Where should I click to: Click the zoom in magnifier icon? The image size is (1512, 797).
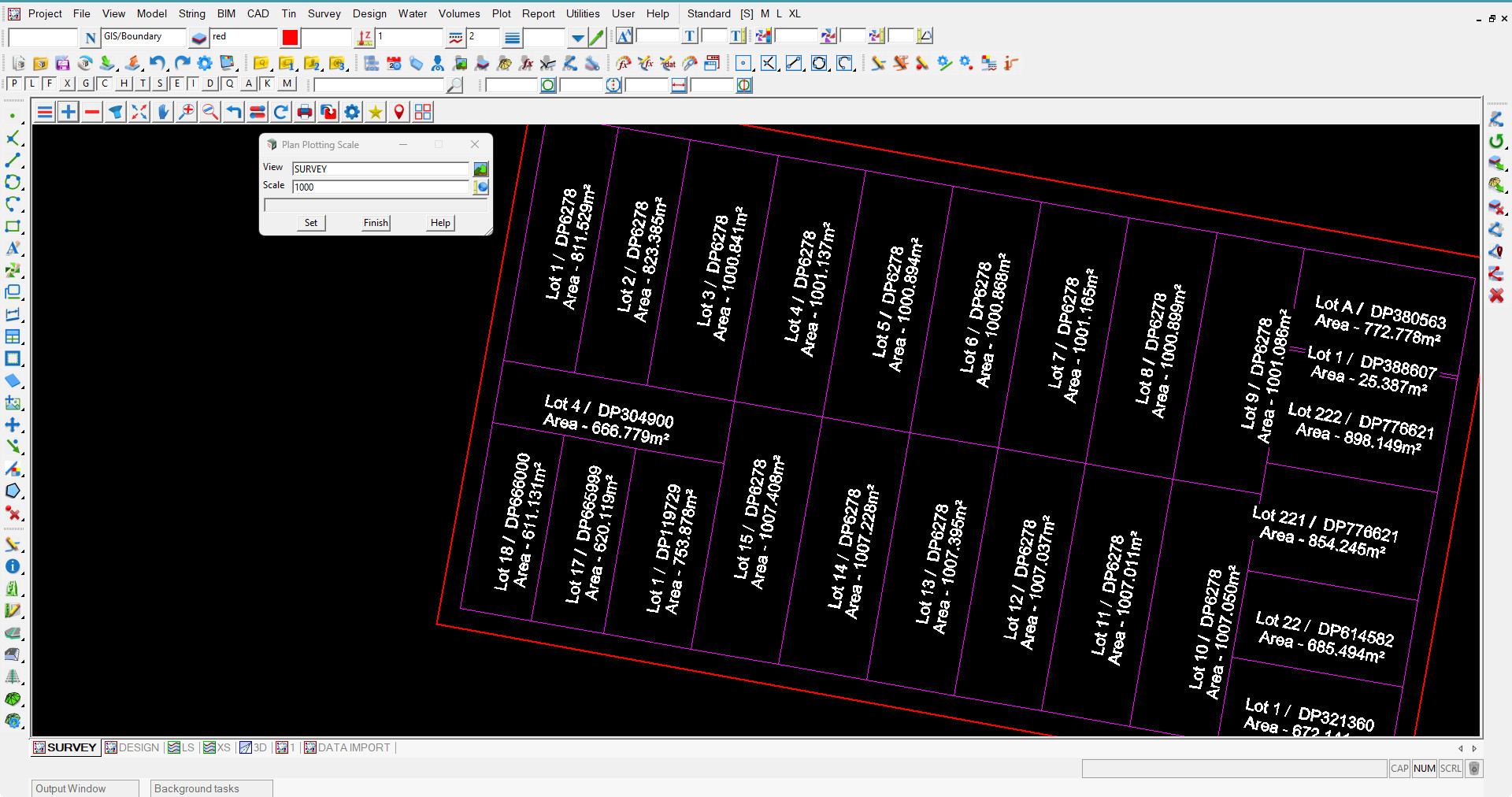click(187, 113)
